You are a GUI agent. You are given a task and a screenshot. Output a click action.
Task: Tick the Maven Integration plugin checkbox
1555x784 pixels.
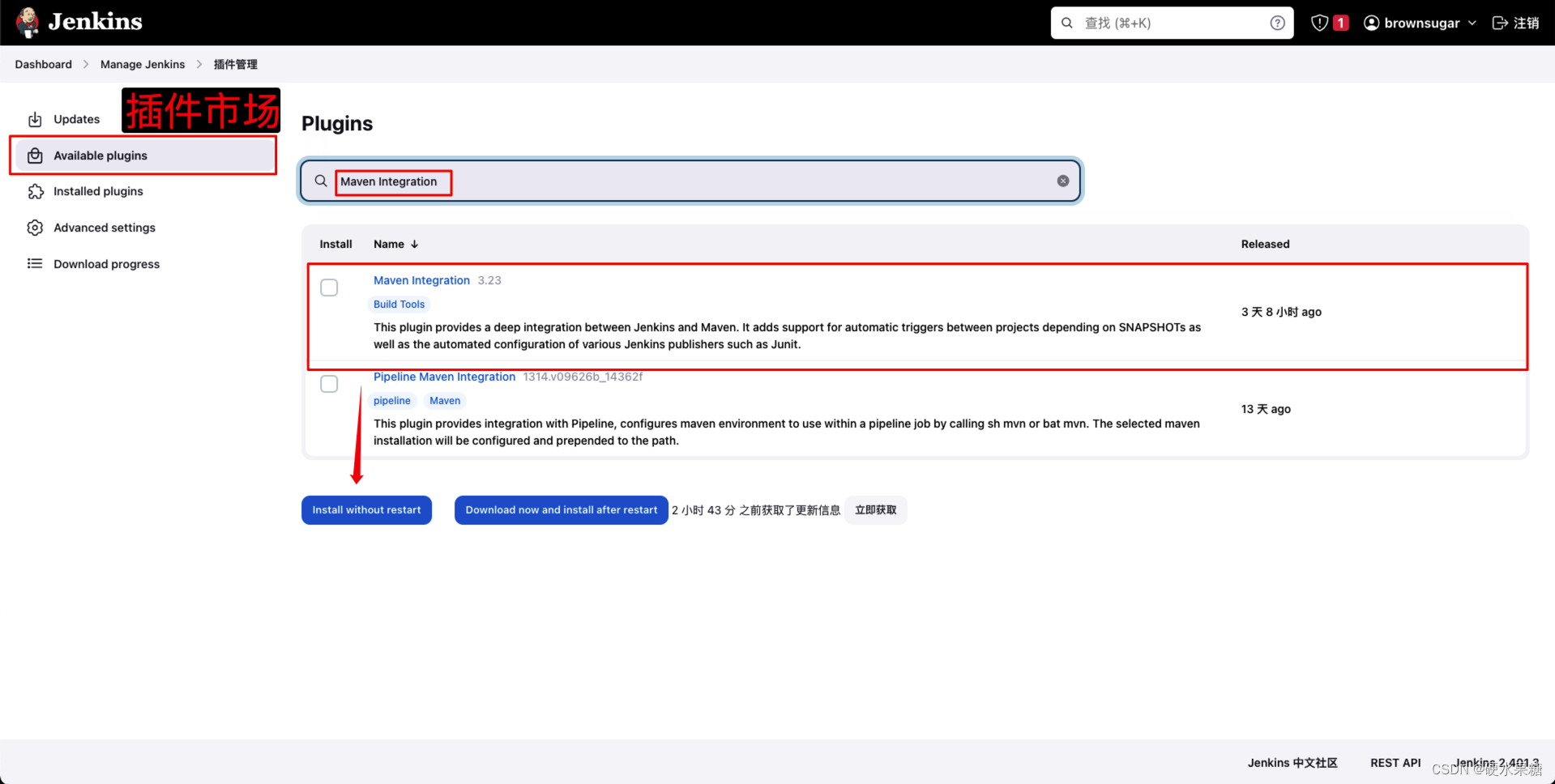(329, 288)
